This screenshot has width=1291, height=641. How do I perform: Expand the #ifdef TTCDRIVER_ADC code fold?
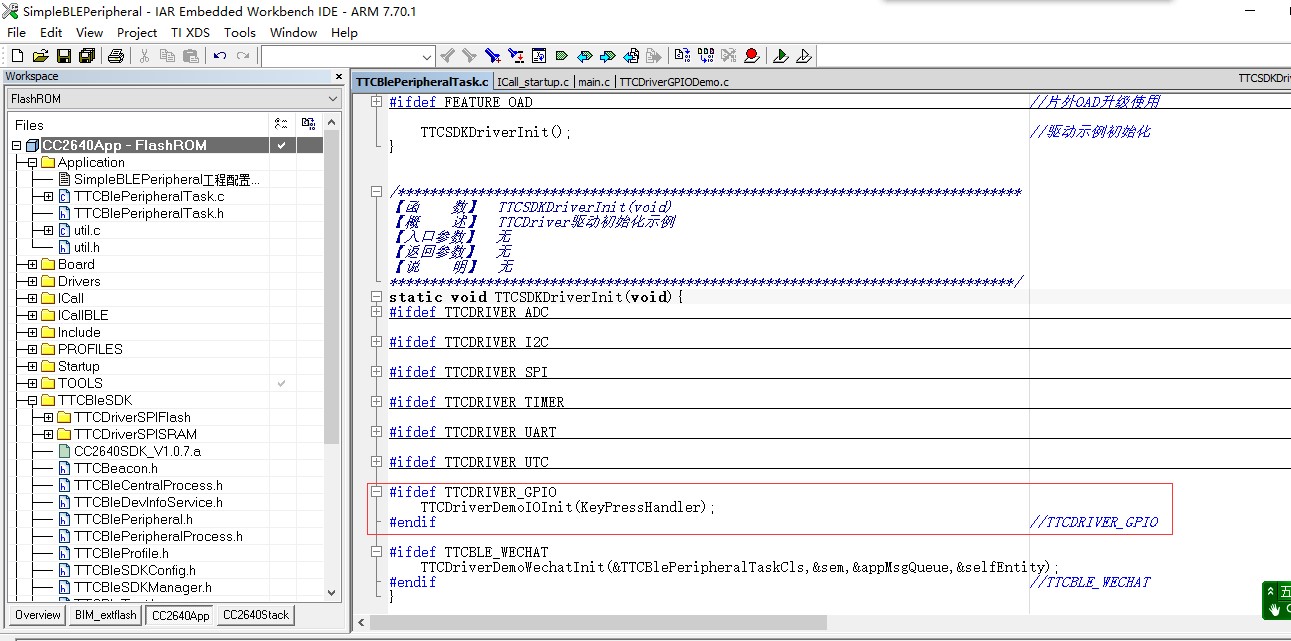pyautogui.click(x=376, y=312)
